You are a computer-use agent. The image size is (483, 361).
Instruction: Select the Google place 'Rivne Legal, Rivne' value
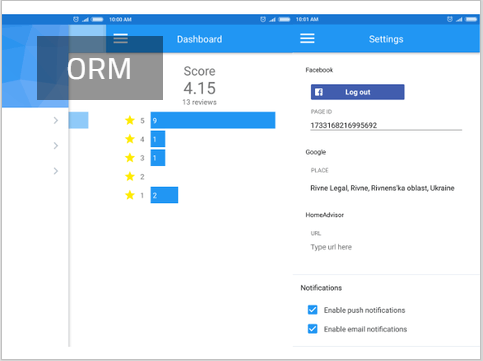click(382, 188)
